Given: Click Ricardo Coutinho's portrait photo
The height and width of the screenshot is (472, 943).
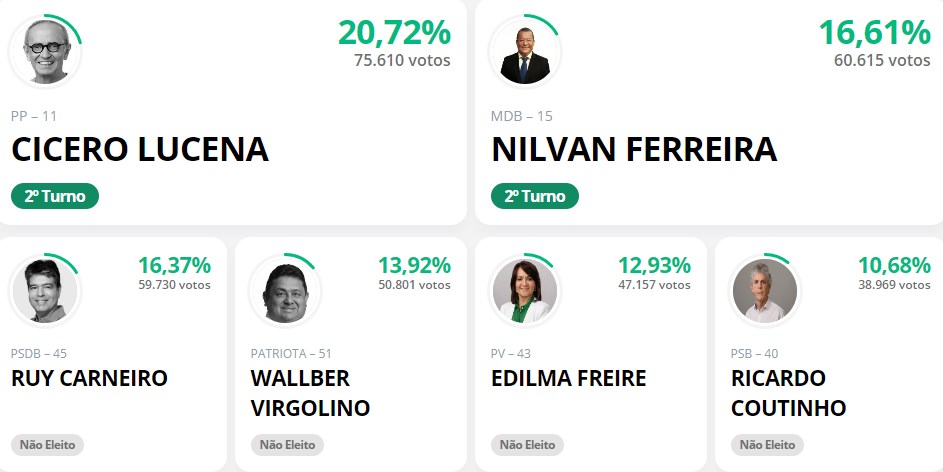Looking at the screenshot, I should [765, 291].
